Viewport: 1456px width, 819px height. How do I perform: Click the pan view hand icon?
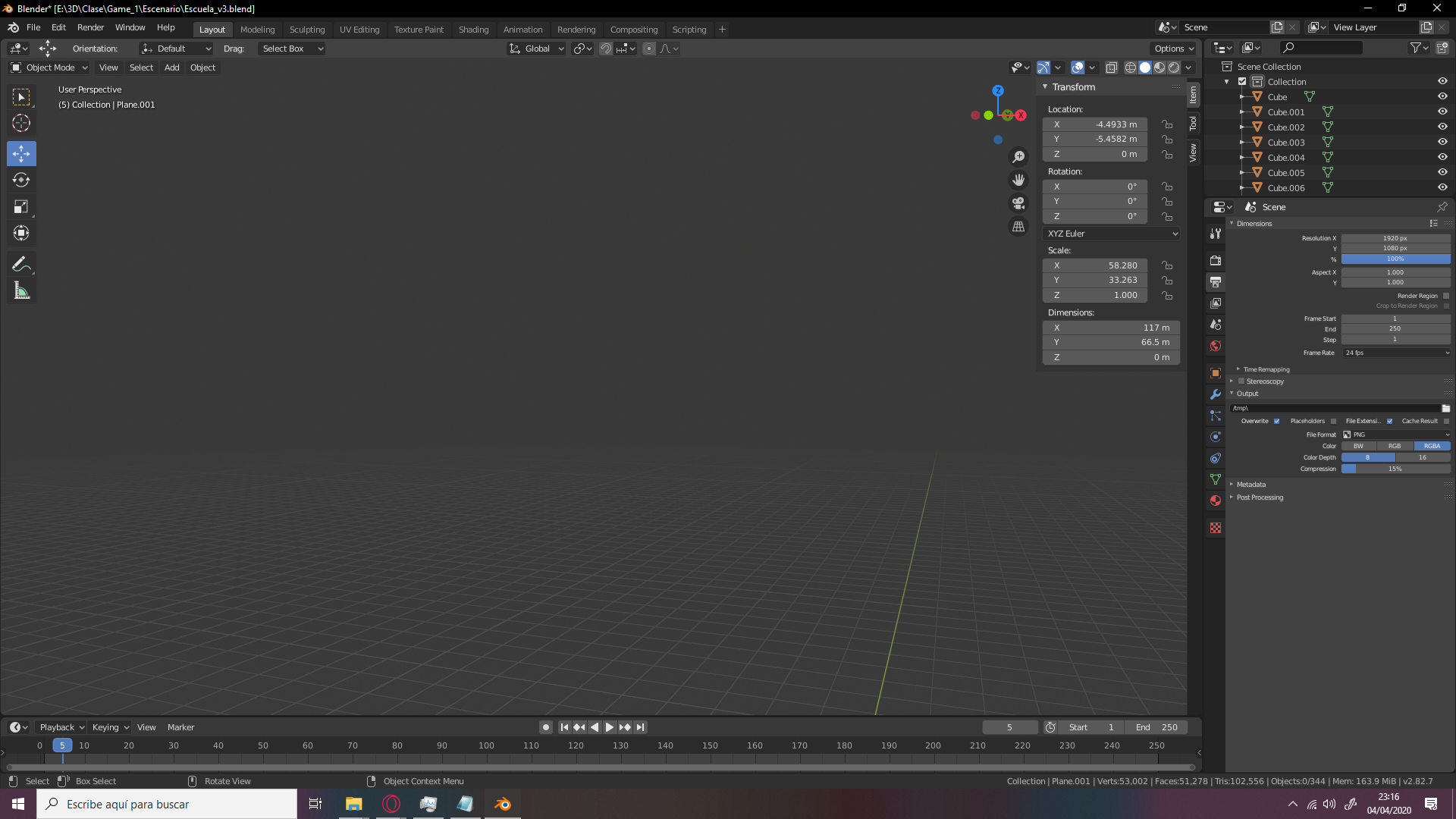(1018, 180)
